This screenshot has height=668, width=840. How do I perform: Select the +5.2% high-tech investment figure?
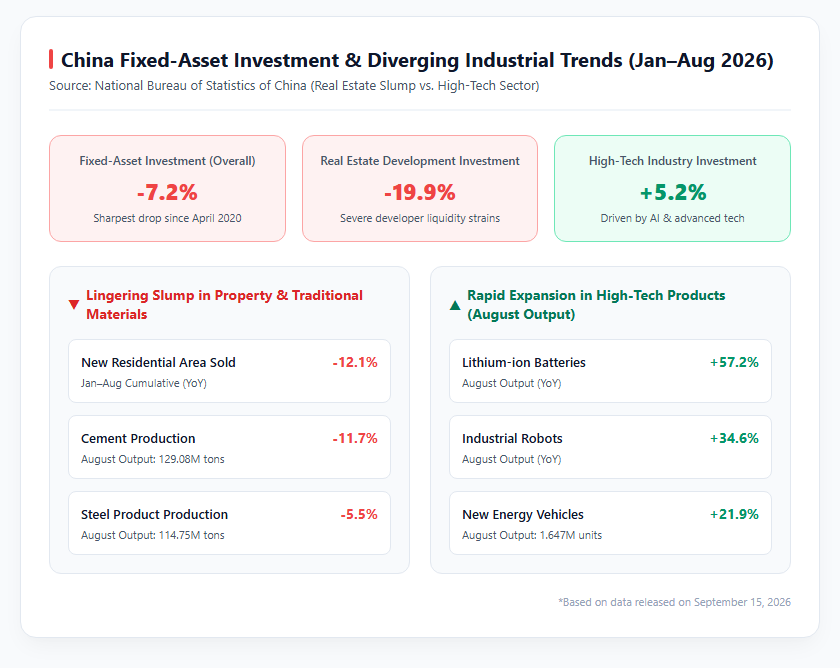[x=672, y=192]
